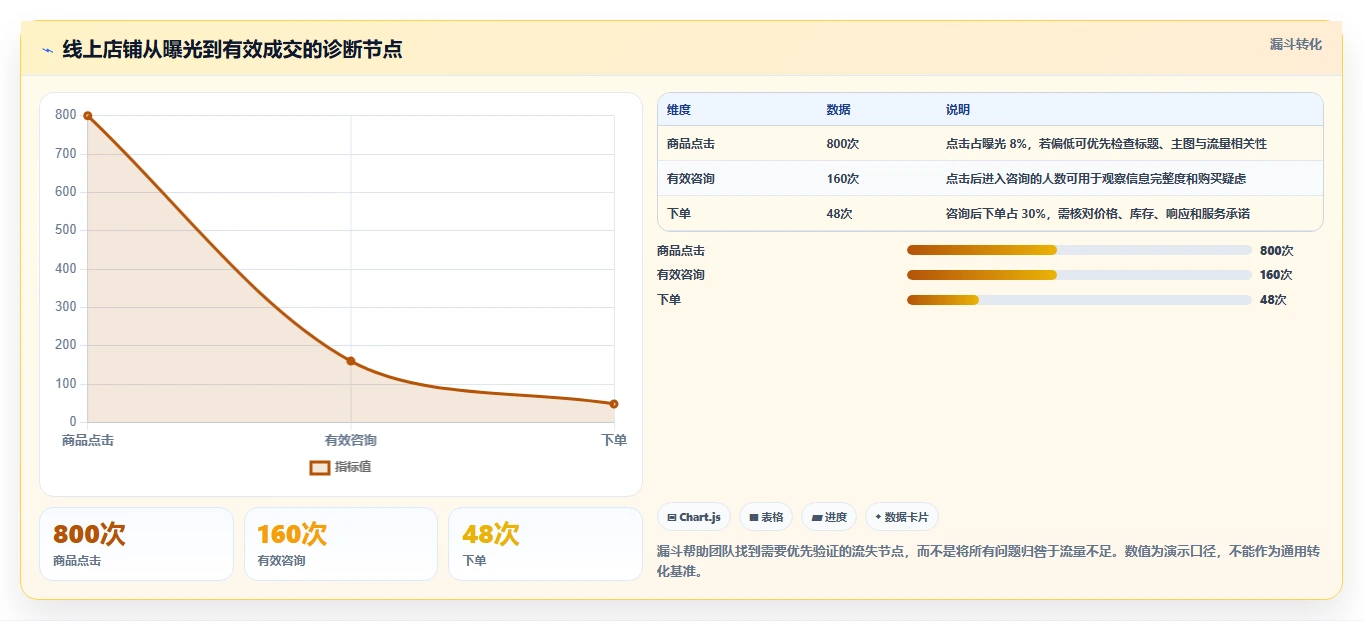Screen dimensions: 1363x621
Task: Select the 有效咨询 data point on chart
Action: pyautogui.click(x=351, y=361)
